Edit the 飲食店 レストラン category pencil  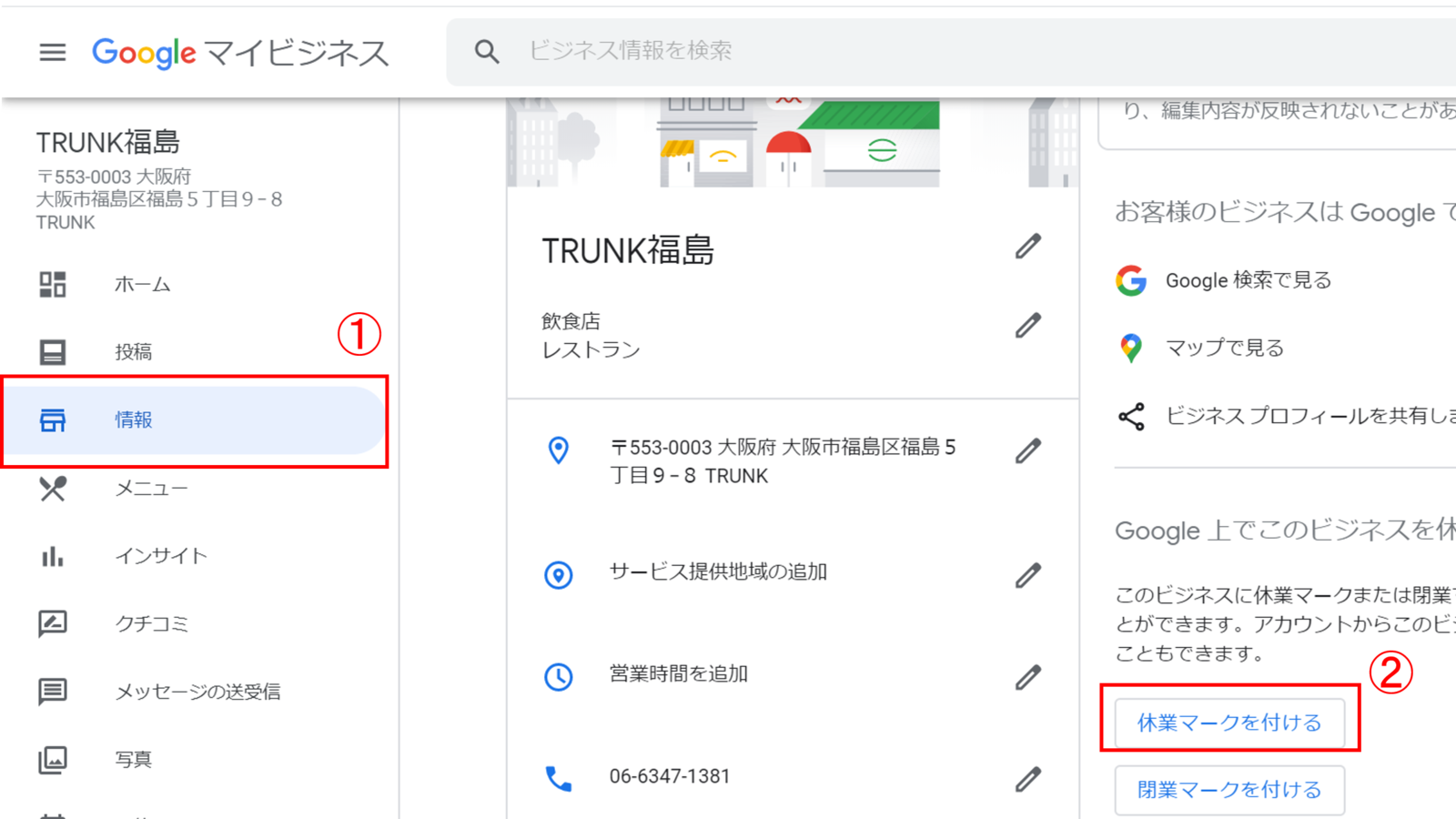pos(1028,326)
